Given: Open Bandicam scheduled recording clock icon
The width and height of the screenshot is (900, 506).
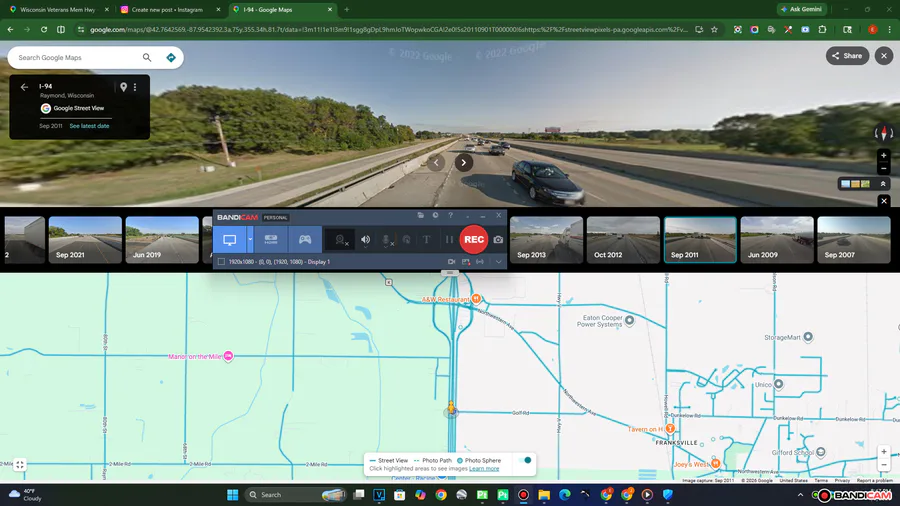Looking at the screenshot, I should click(436, 215).
